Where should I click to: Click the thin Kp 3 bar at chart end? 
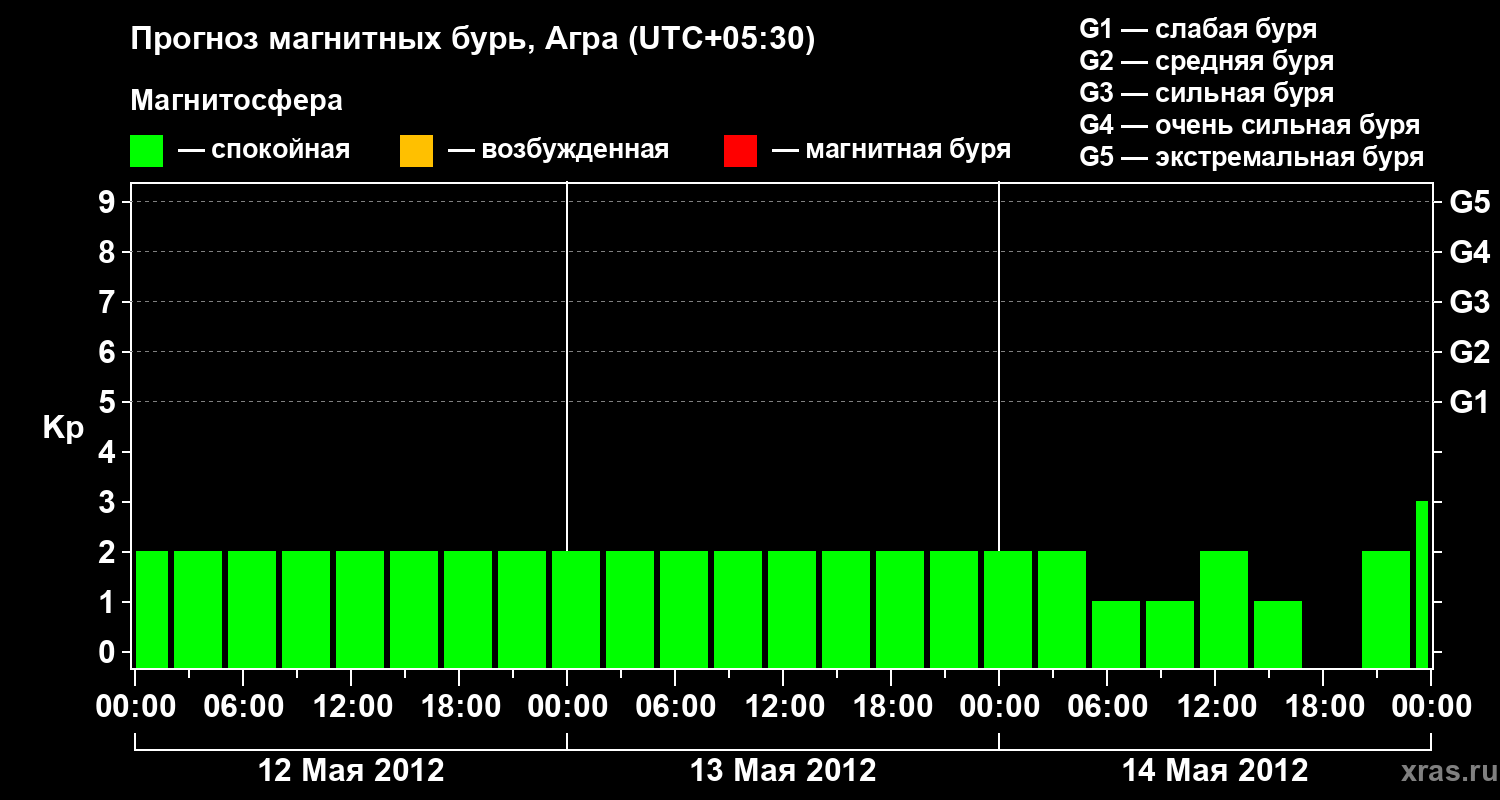[1422, 584]
